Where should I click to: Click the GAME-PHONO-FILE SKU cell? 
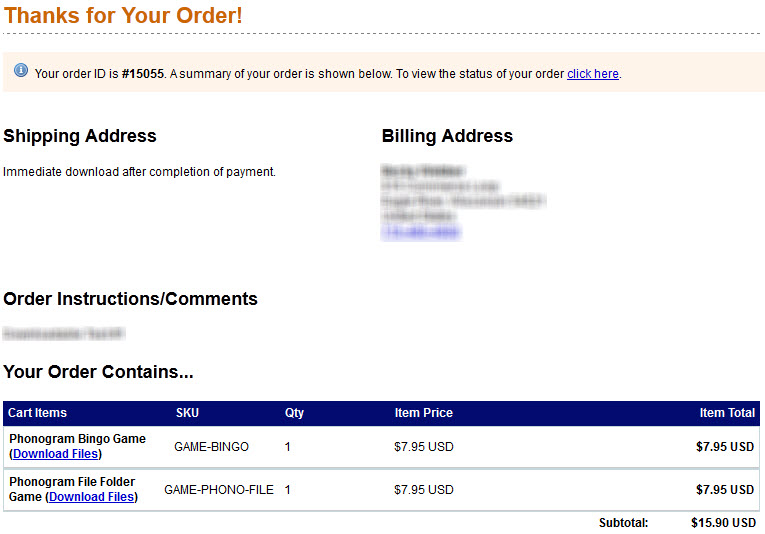point(219,490)
